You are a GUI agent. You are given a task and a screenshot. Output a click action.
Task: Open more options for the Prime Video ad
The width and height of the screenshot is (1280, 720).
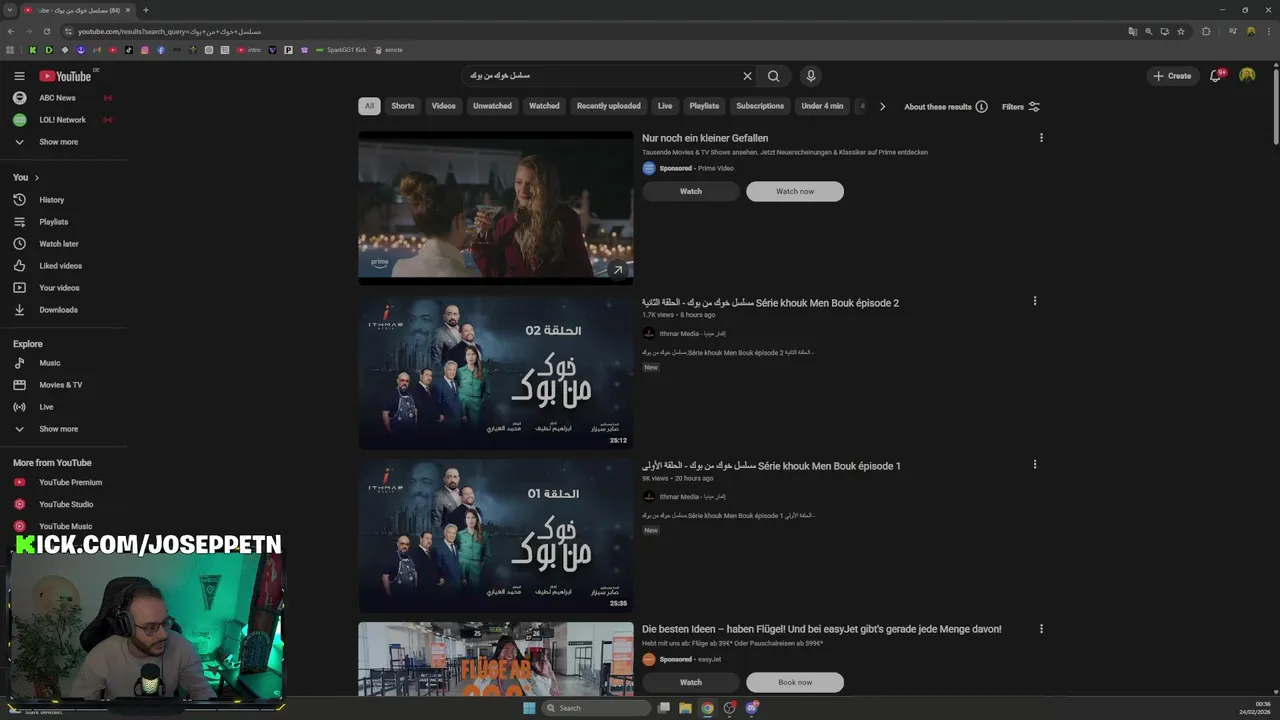pyautogui.click(x=1041, y=138)
